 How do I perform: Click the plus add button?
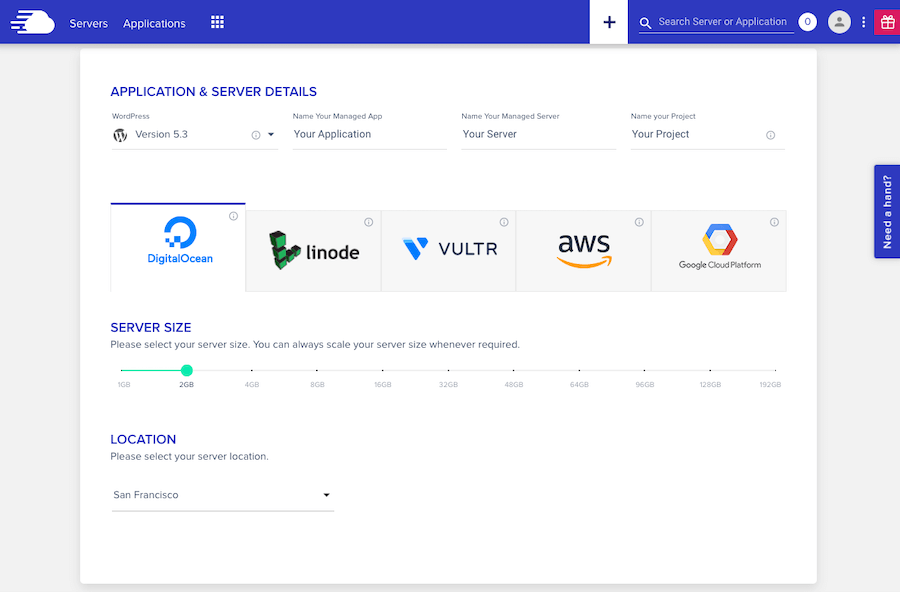[609, 22]
